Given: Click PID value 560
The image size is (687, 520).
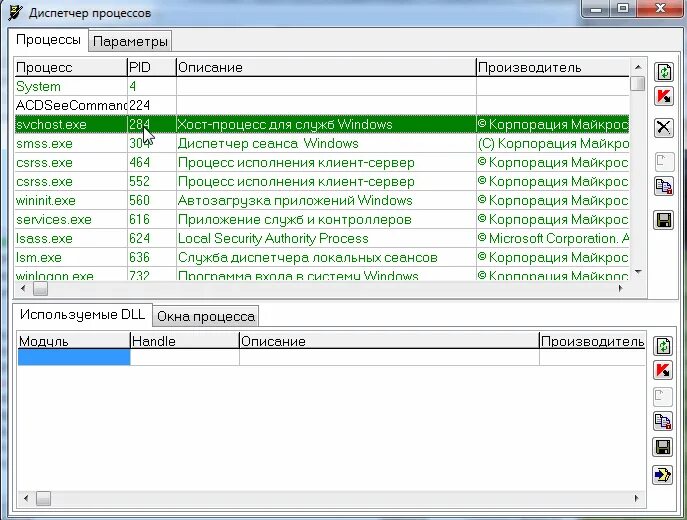Looking at the screenshot, I should [x=139, y=201].
